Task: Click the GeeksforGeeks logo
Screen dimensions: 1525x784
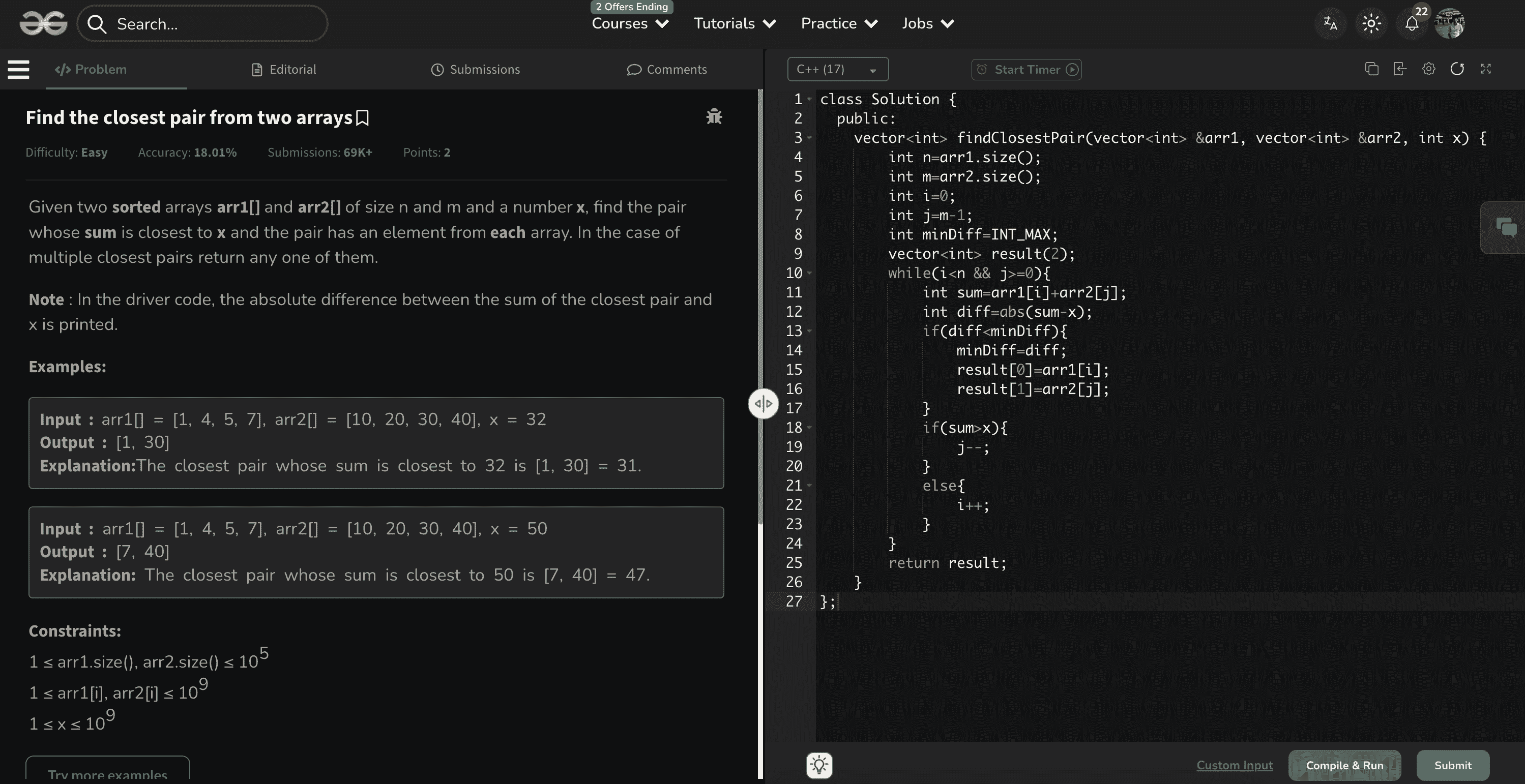Action: pyautogui.click(x=43, y=24)
